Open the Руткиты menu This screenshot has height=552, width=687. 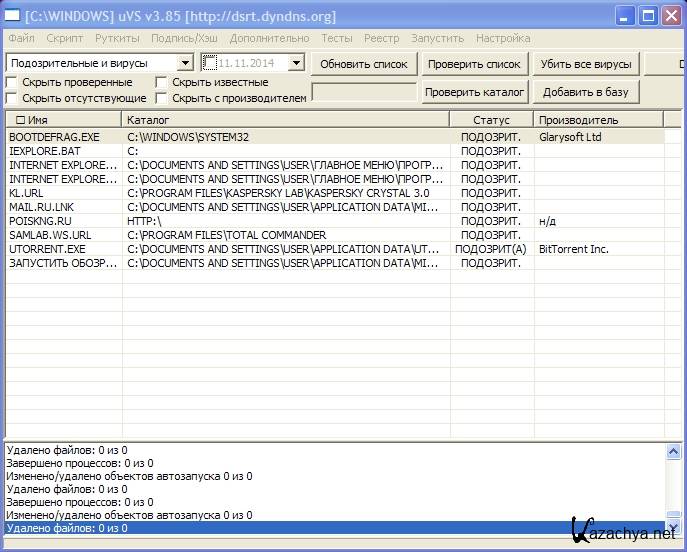(117, 38)
